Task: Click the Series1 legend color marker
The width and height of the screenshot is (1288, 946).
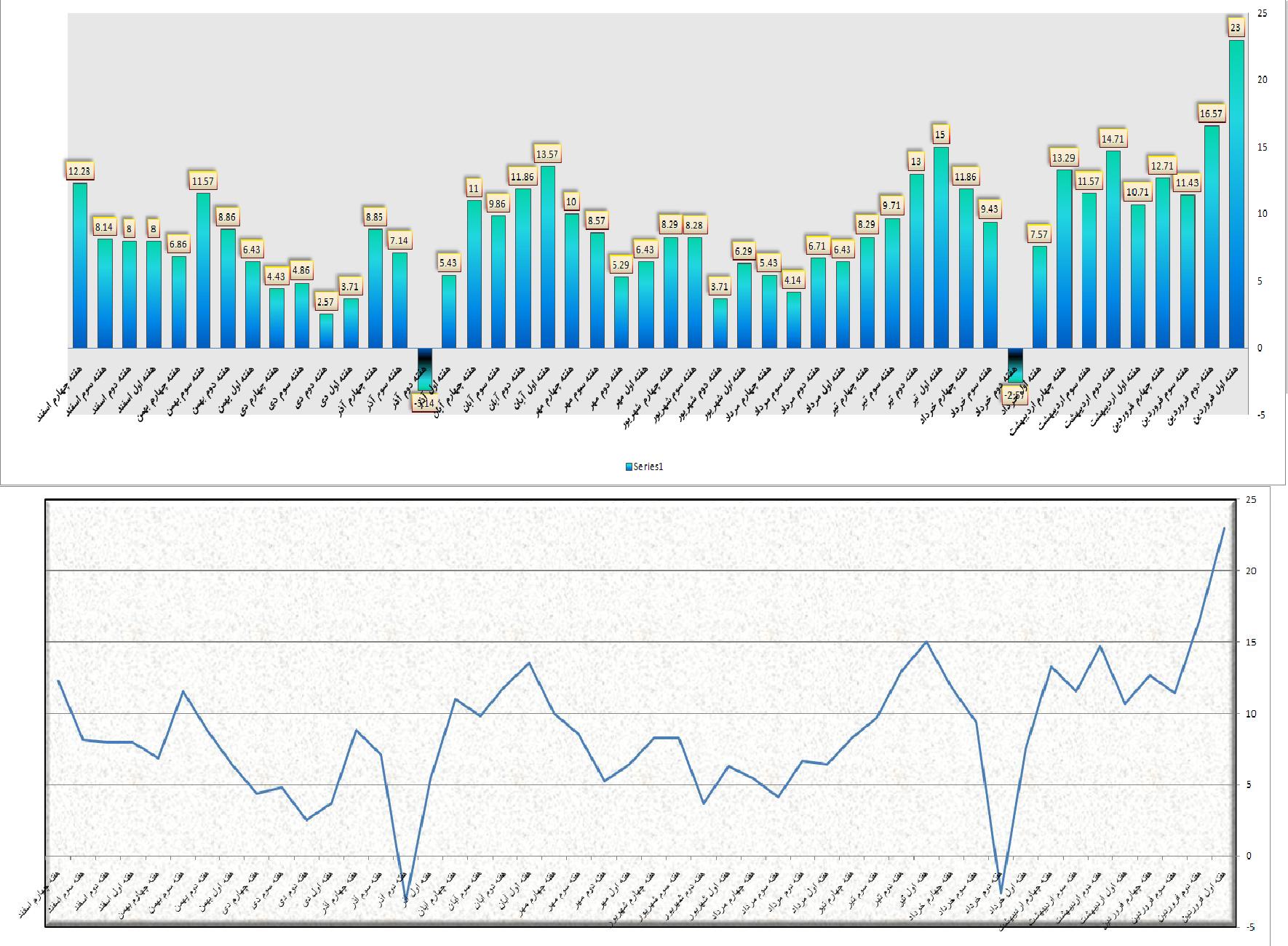Action: [x=629, y=467]
